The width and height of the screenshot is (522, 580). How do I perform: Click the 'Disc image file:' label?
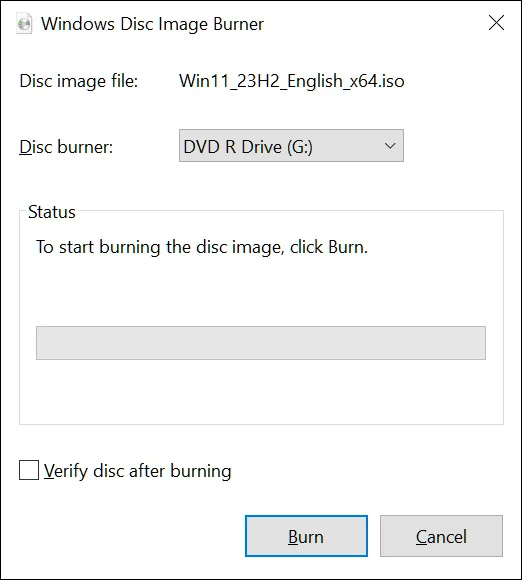tap(79, 81)
